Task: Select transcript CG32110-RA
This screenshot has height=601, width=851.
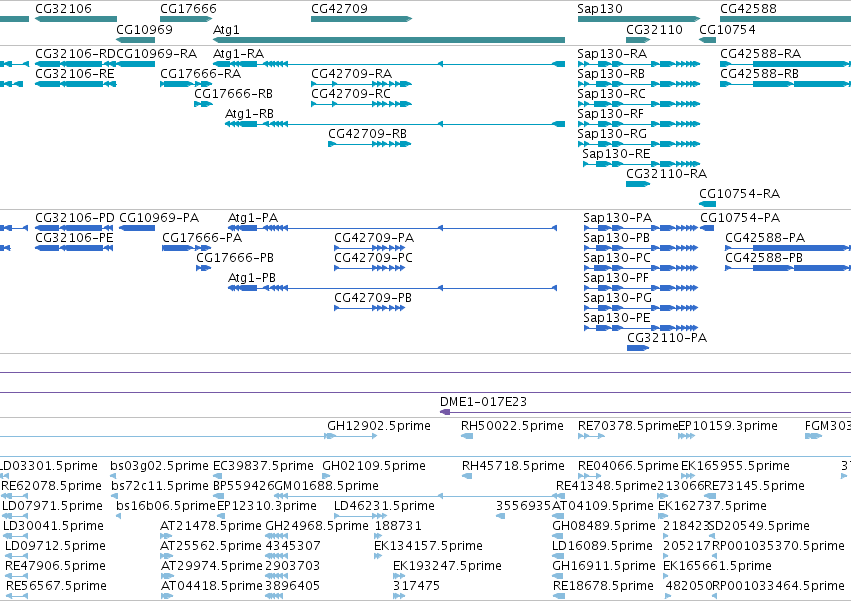Action: pos(638,184)
